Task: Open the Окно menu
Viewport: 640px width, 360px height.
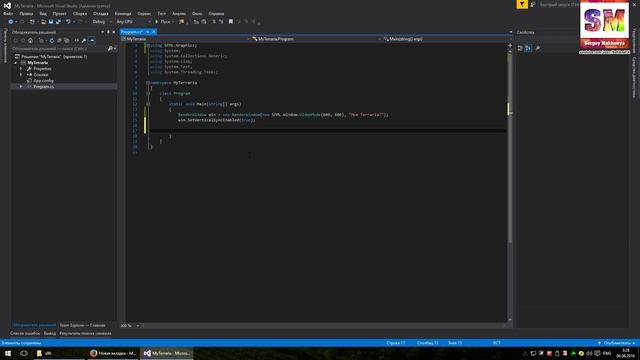Action: click(x=197, y=13)
